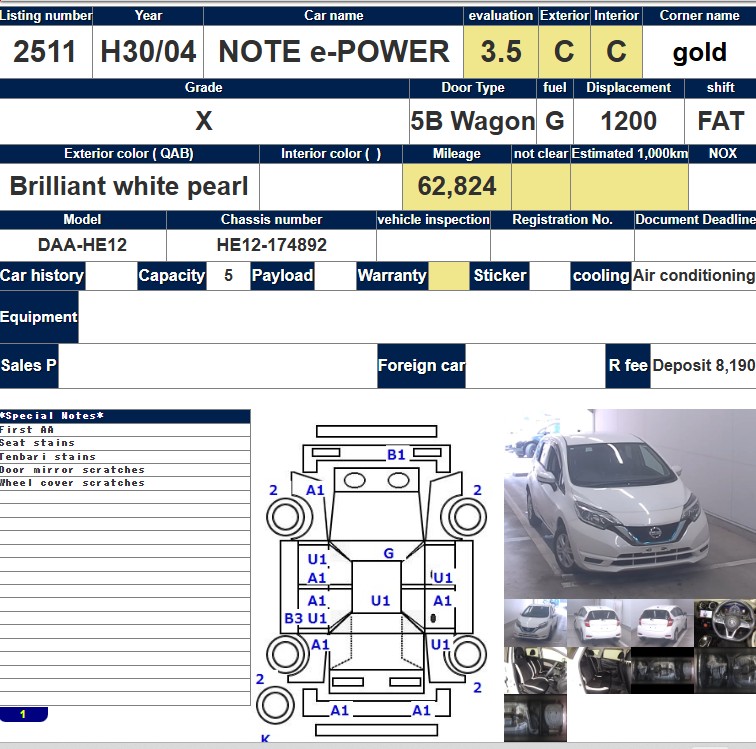Click the page 1 button below notes
Screen dimensions: 756x749
[23, 714]
